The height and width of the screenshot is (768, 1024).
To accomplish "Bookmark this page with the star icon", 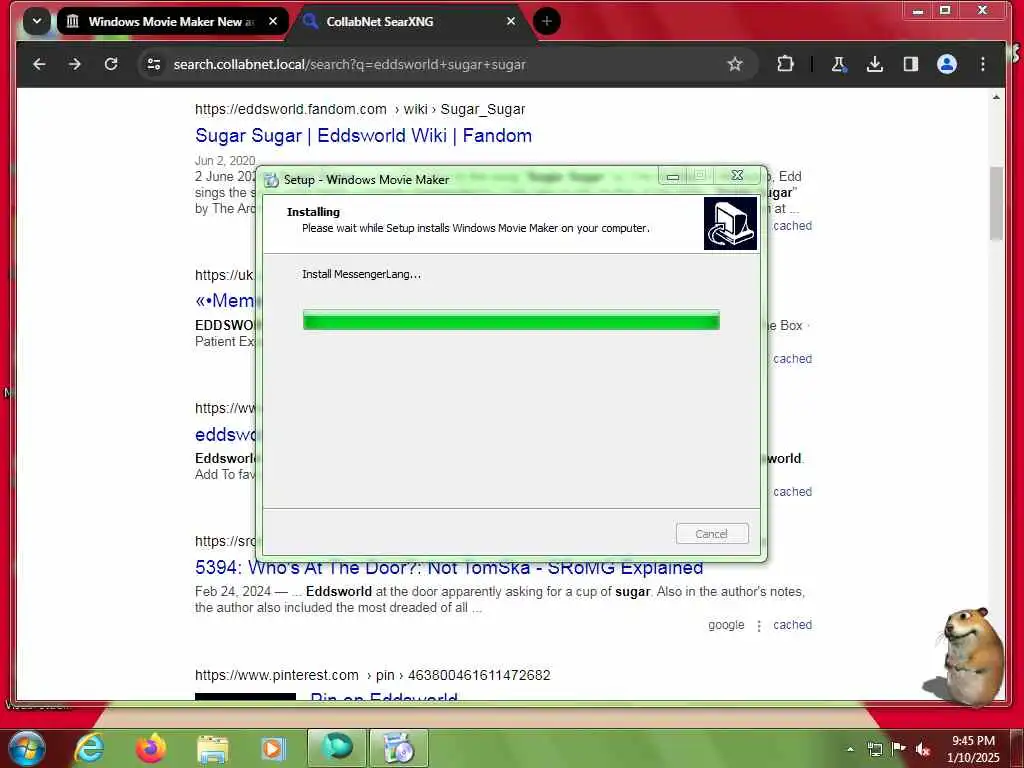I will 735,64.
